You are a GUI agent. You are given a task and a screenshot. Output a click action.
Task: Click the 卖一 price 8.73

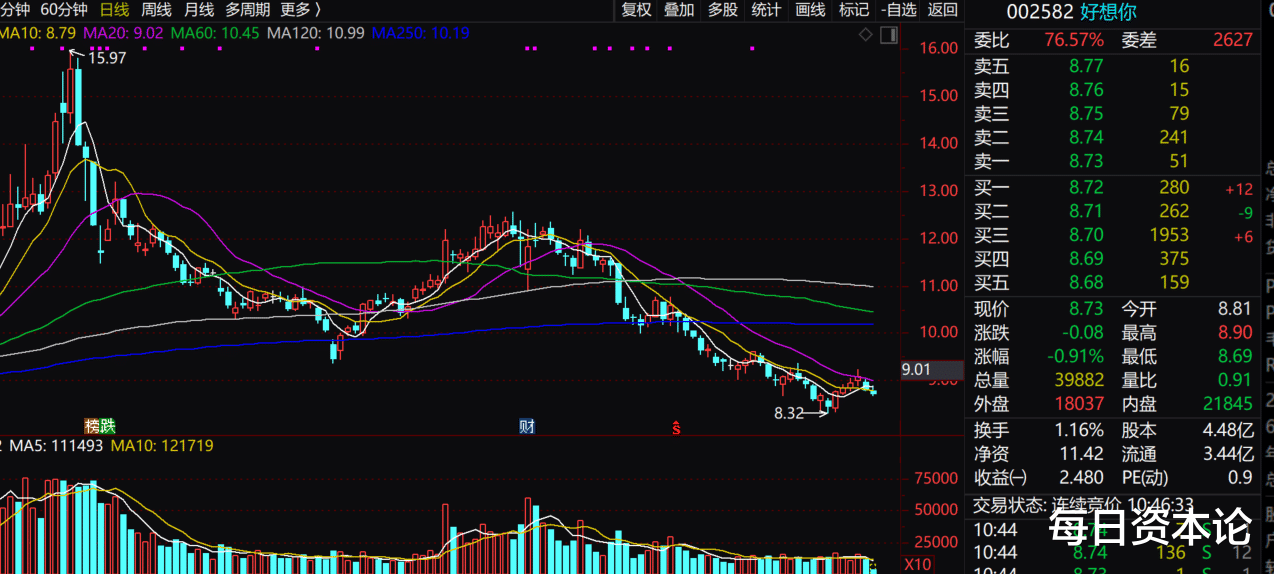click(1086, 161)
